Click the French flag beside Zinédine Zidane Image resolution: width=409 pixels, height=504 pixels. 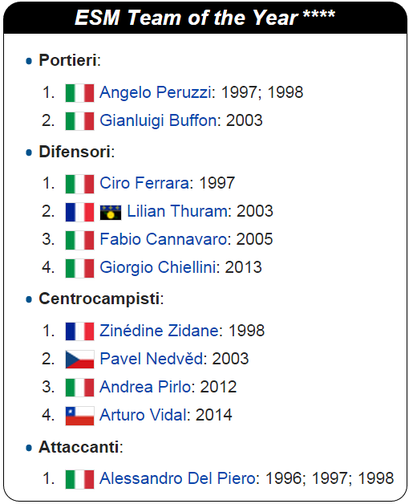click(80, 331)
